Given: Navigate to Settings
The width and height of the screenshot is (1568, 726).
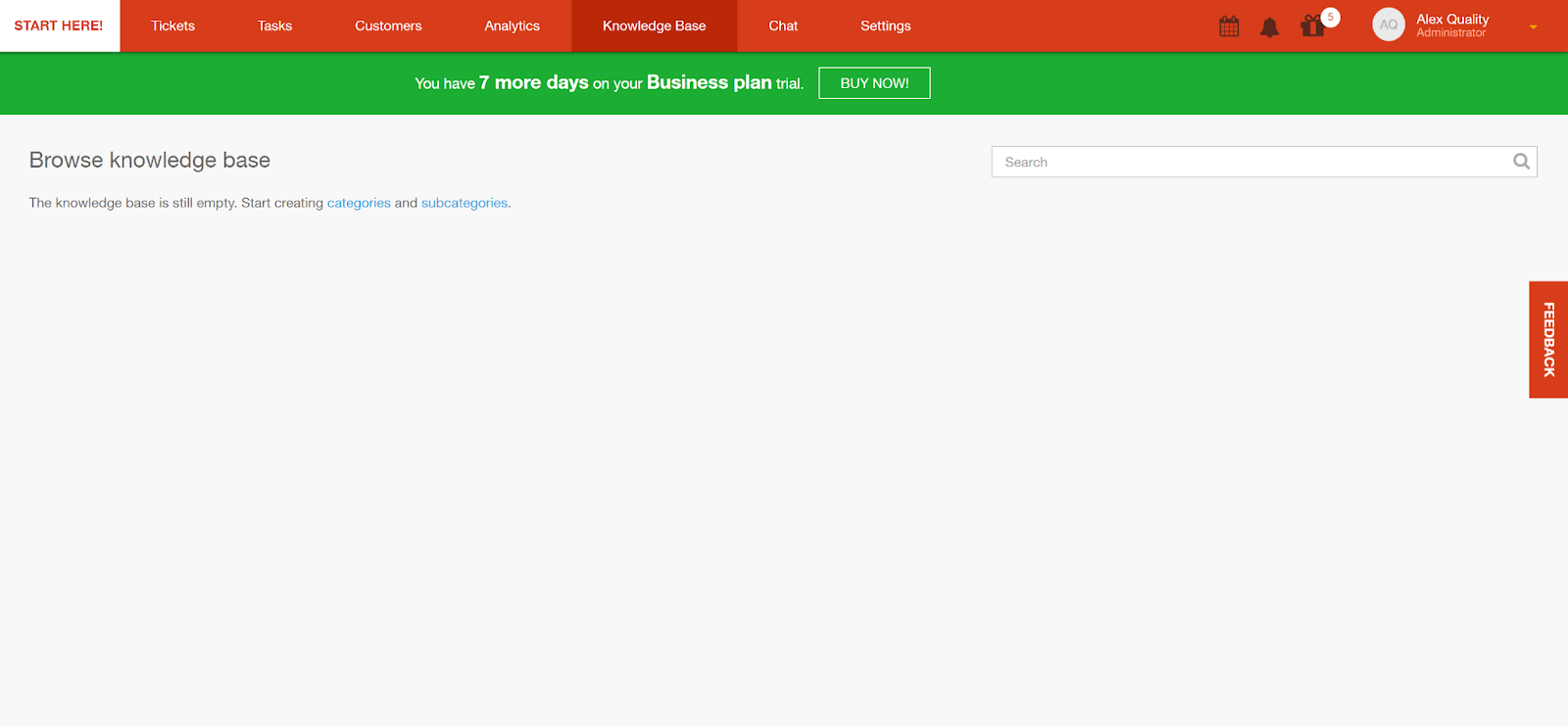Looking at the screenshot, I should point(885,25).
